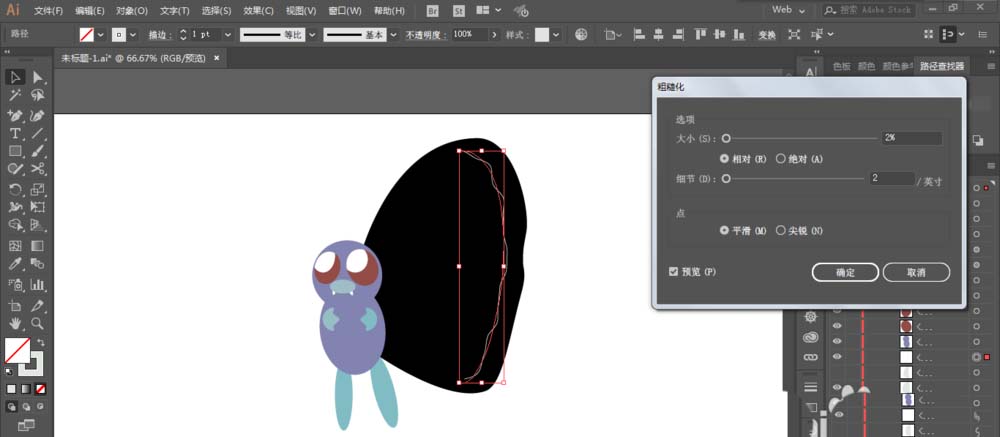Expand opacity 100% arrow

494,34
